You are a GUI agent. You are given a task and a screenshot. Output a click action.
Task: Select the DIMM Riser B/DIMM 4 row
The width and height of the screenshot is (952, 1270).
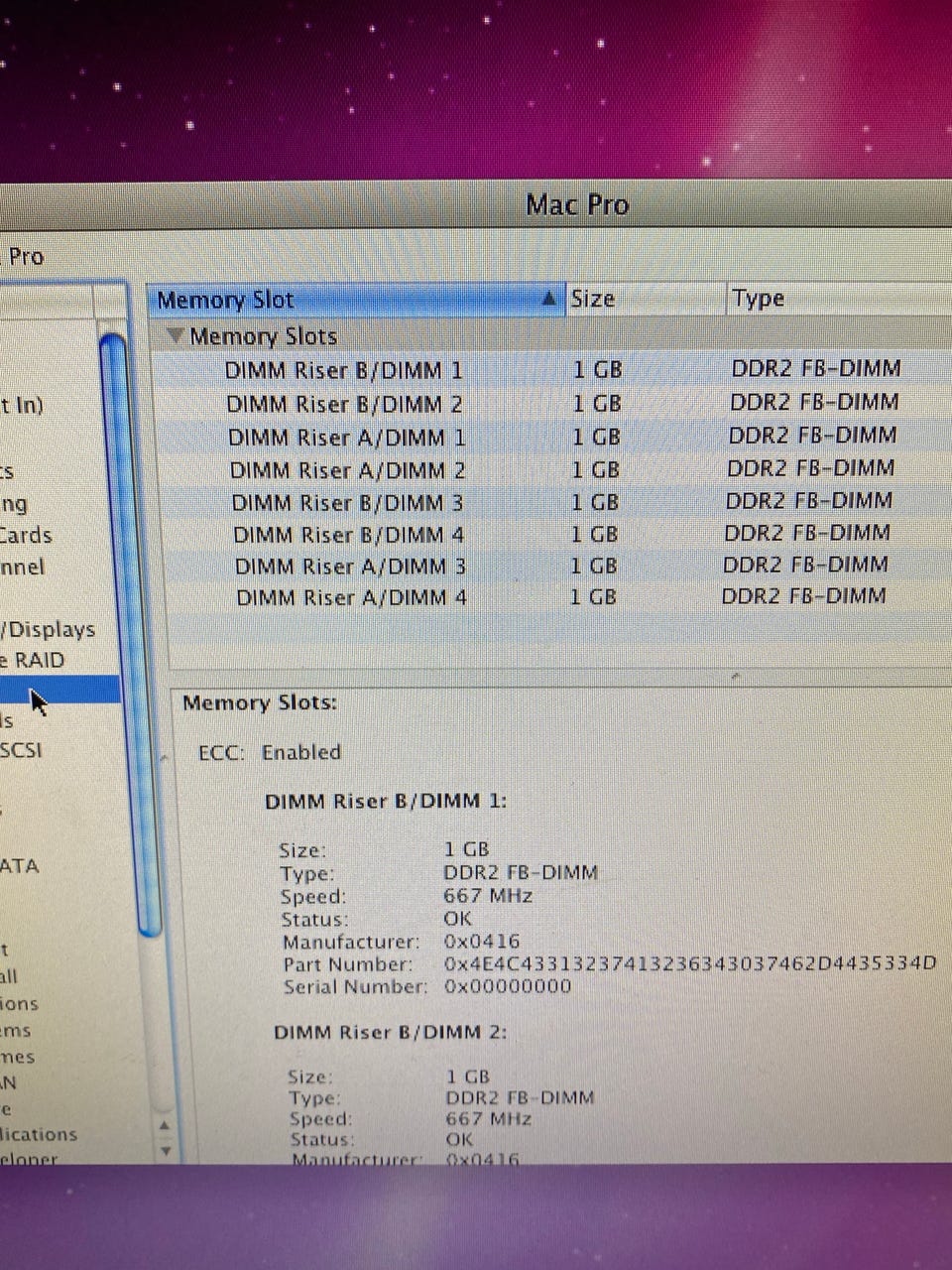555,534
